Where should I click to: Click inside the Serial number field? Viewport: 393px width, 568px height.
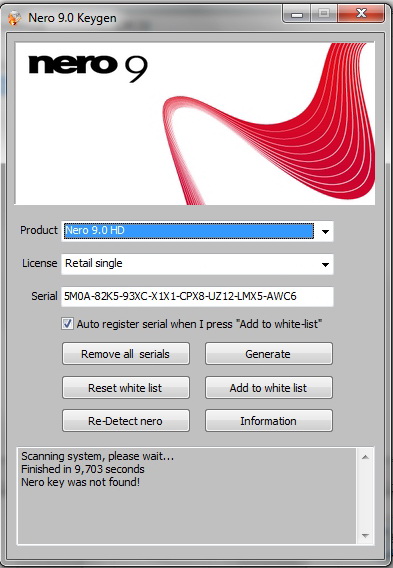point(197,296)
